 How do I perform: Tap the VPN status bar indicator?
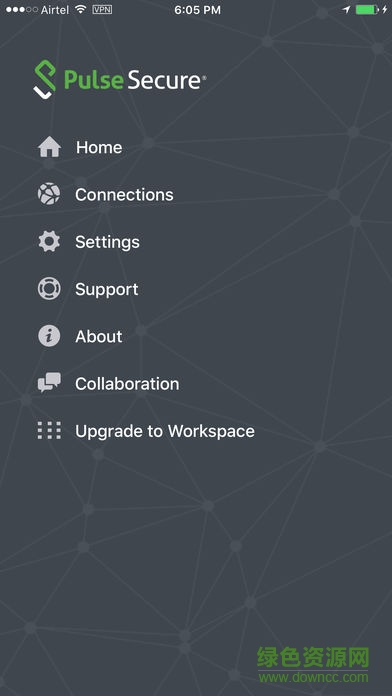click(x=102, y=9)
